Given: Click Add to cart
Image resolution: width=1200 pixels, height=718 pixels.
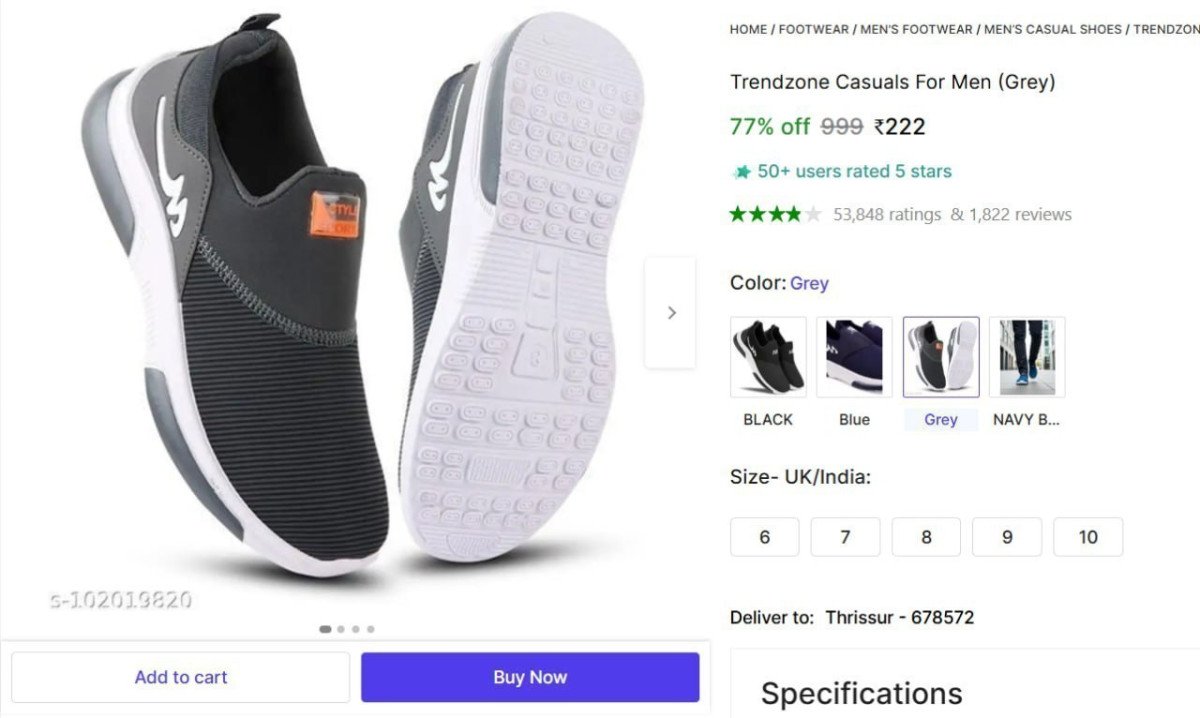Looking at the screenshot, I should (x=180, y=677).
